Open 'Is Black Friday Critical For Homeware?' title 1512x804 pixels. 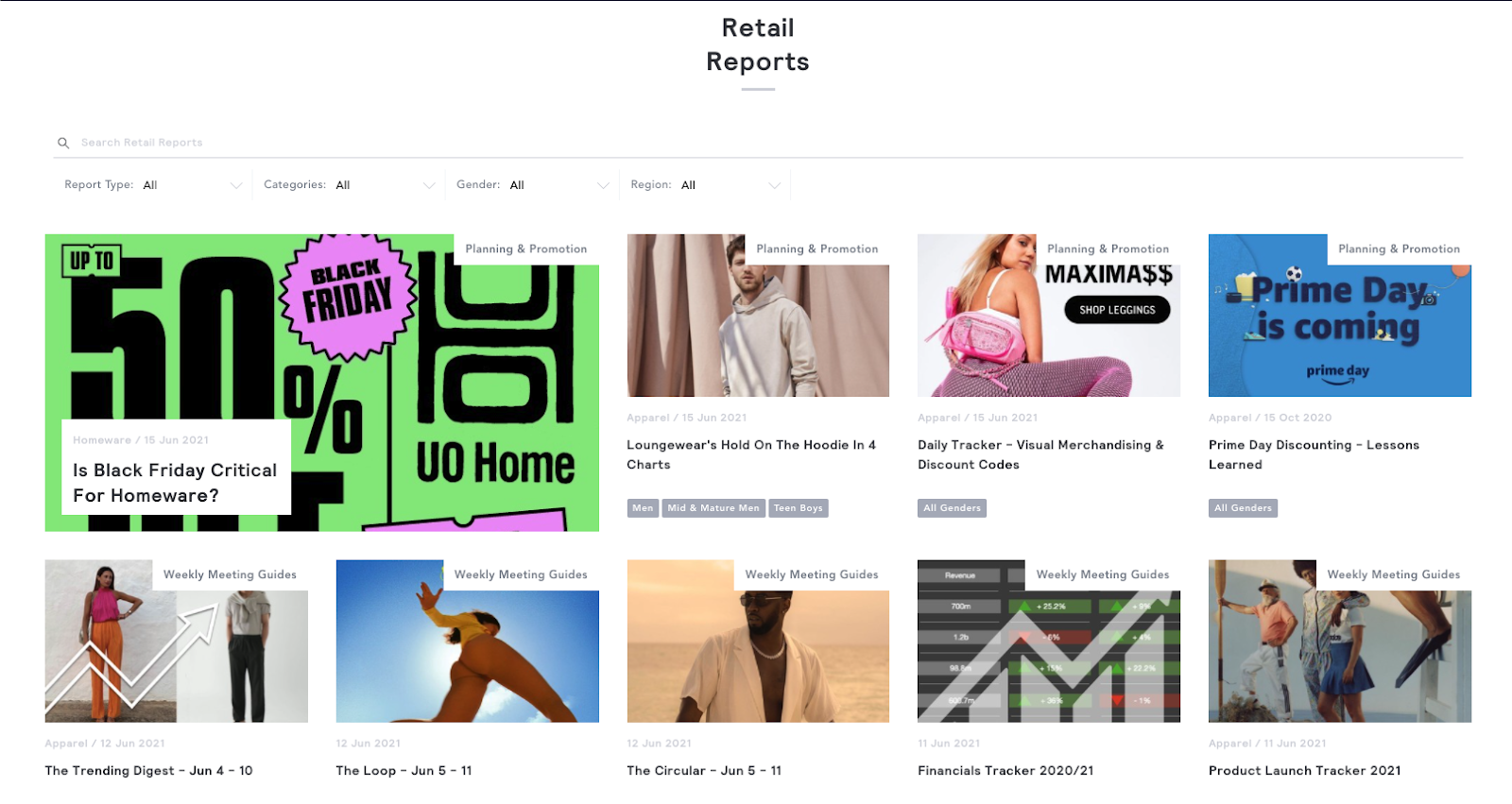(x=175, y=483)
